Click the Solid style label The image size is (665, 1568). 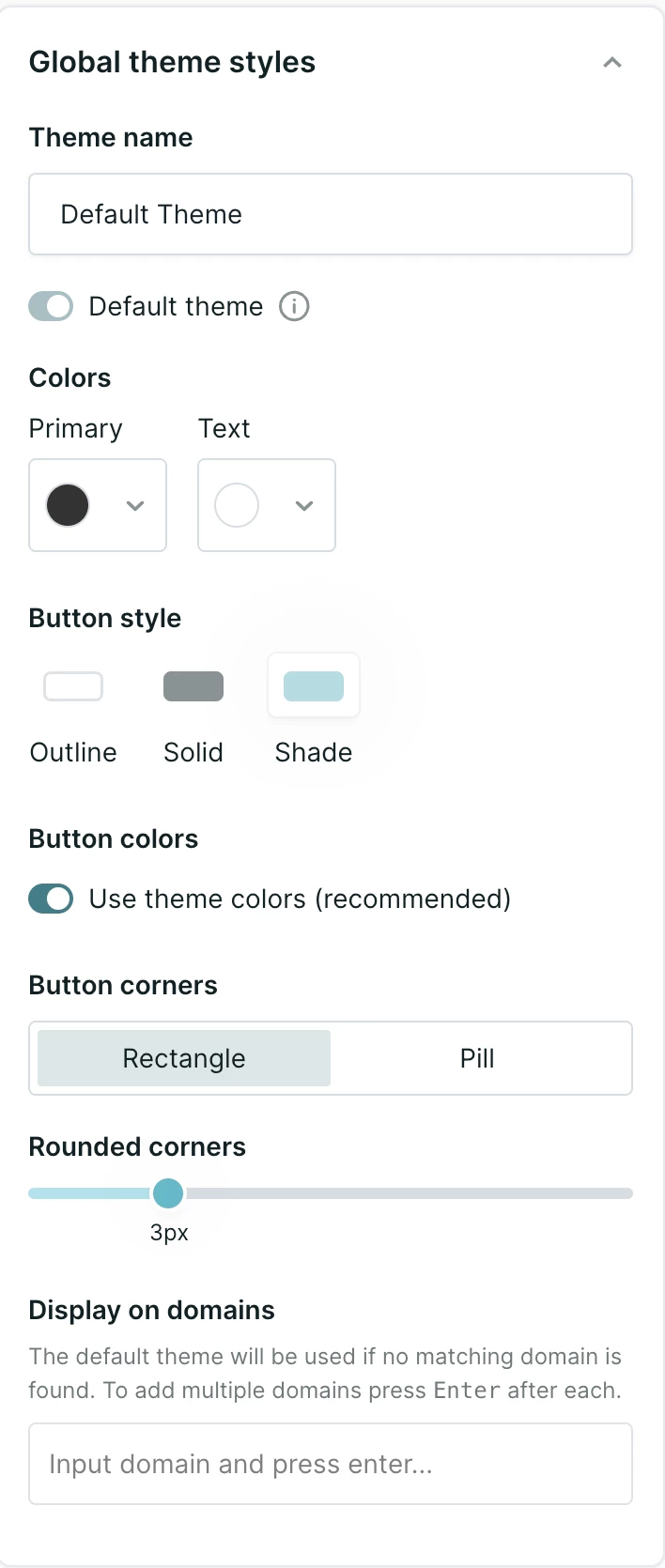pos(193,752)
